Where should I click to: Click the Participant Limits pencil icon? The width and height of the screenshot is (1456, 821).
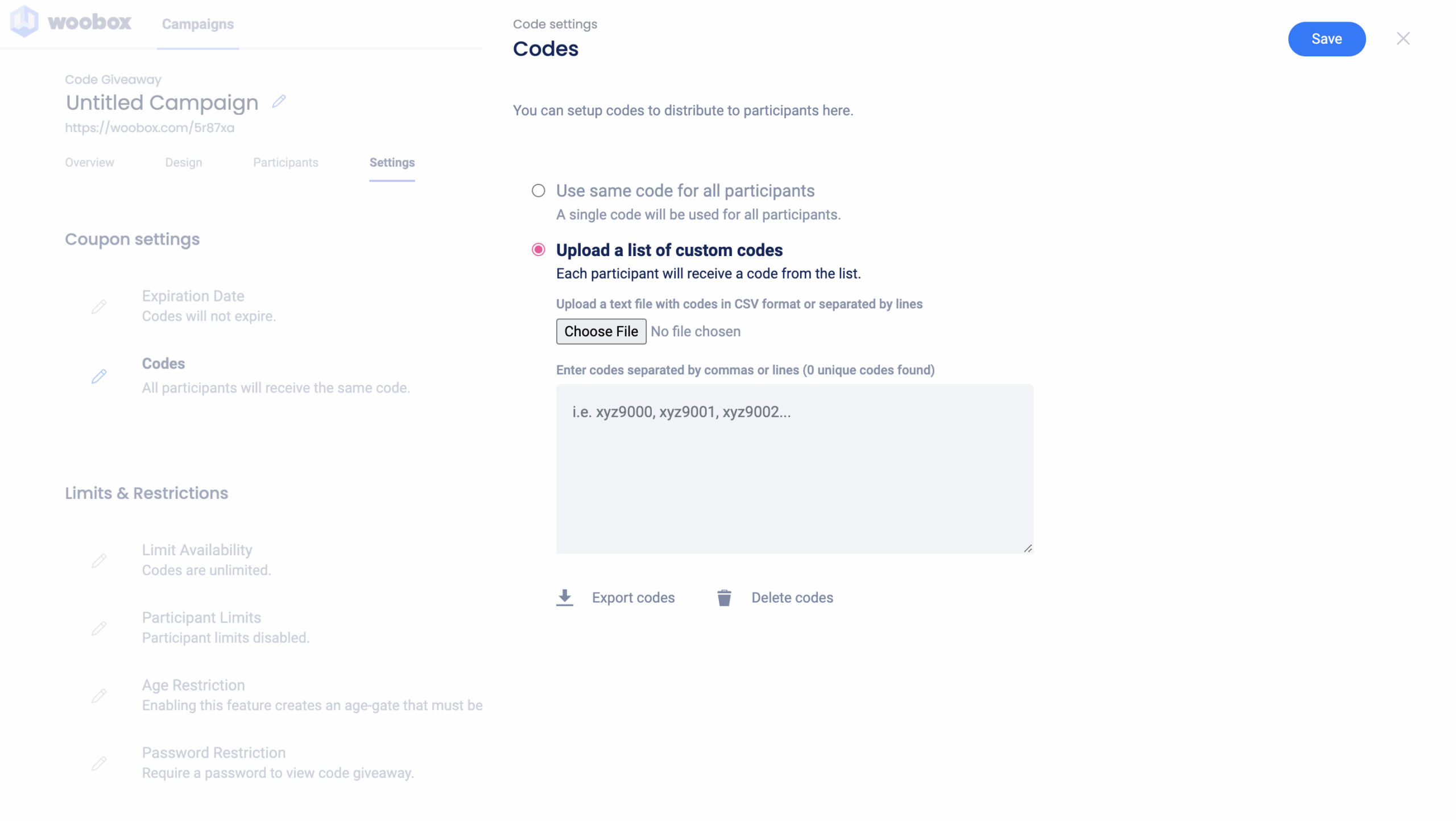(99, 628)
